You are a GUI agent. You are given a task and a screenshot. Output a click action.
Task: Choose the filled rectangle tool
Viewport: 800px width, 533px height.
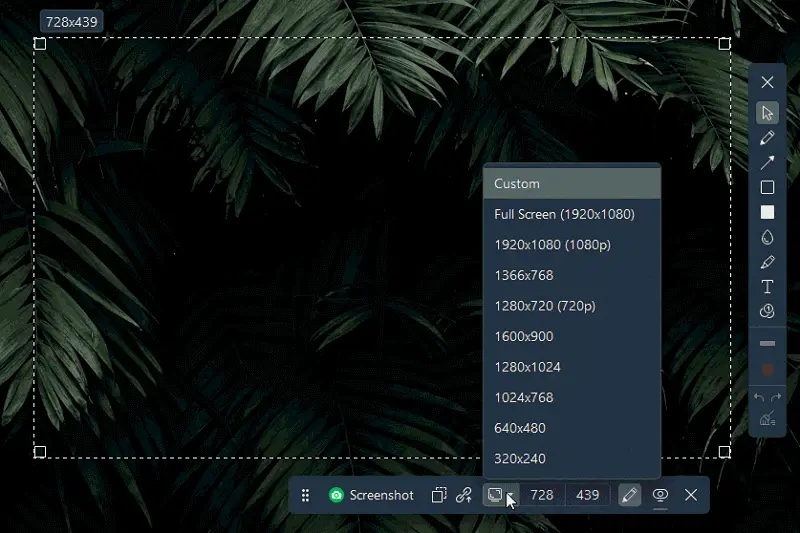pos(767,212)
